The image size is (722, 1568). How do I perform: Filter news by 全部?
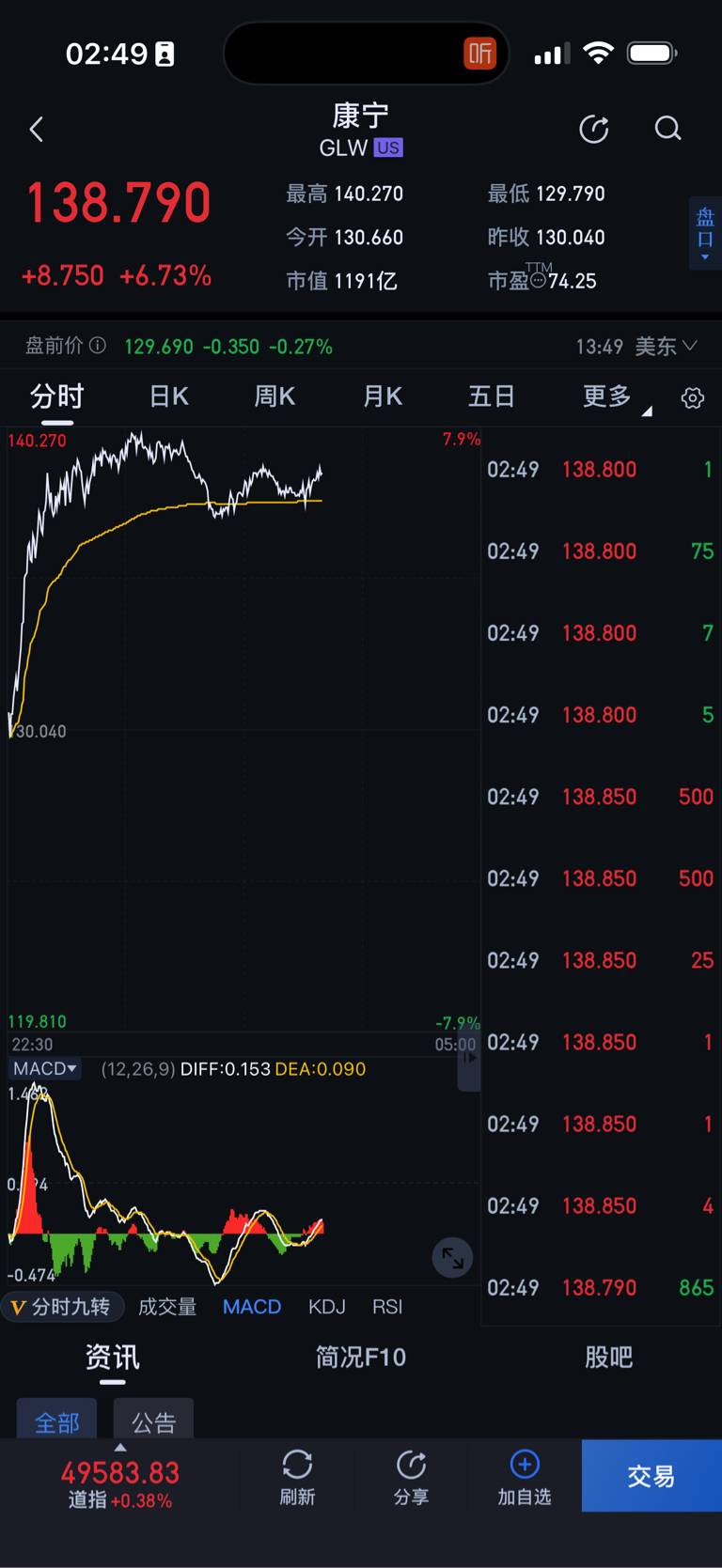57,1420
